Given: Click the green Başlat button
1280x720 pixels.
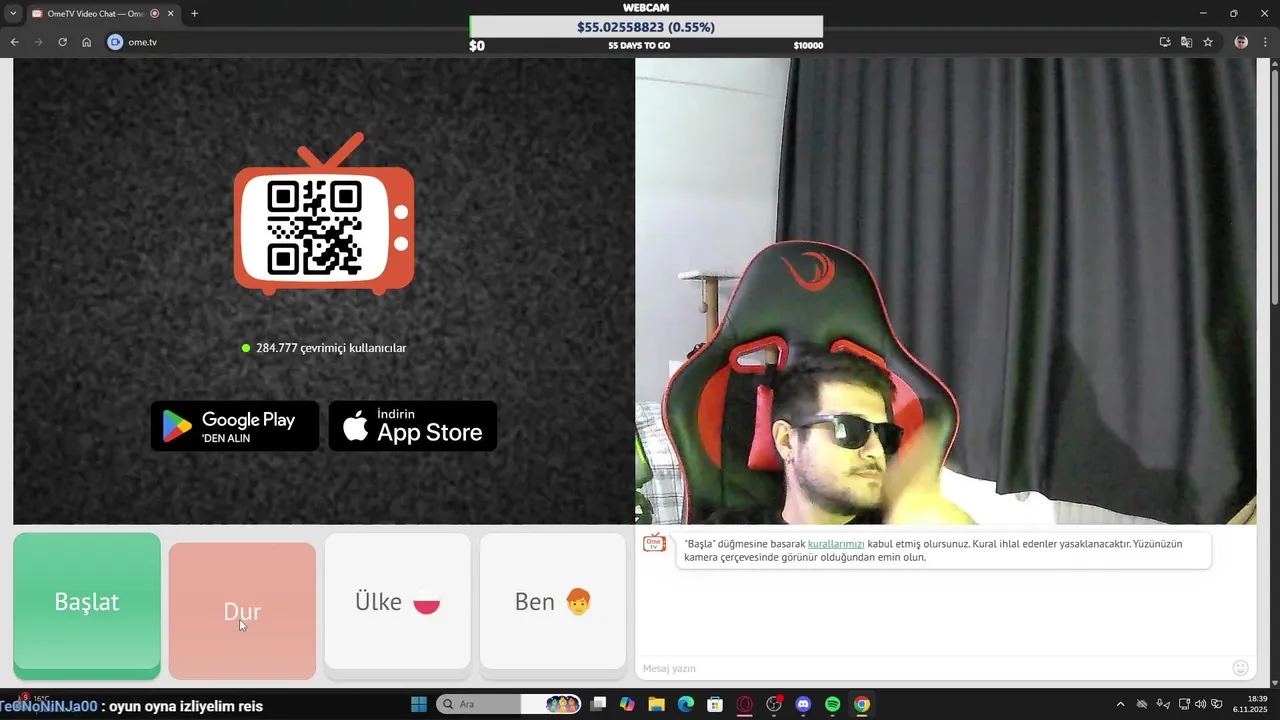Looking at the screenshot, I should (87, 606).
